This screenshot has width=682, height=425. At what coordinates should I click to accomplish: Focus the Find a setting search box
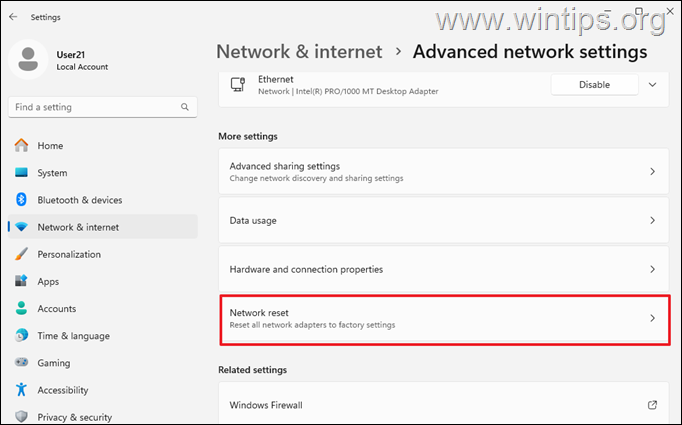[x=95, y=107]
